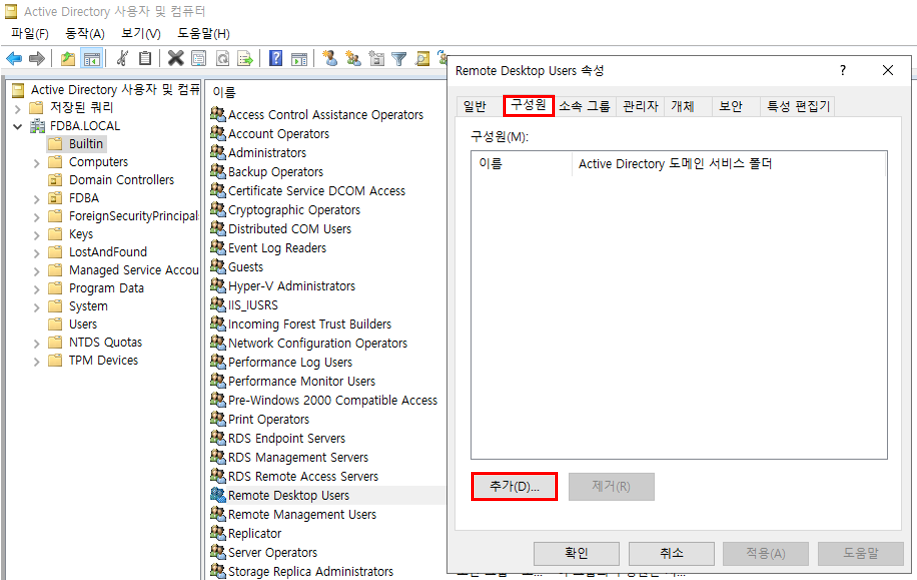Click the 확인 button
Viewport: 917px width, 580px height.
[x=577, y=553]
